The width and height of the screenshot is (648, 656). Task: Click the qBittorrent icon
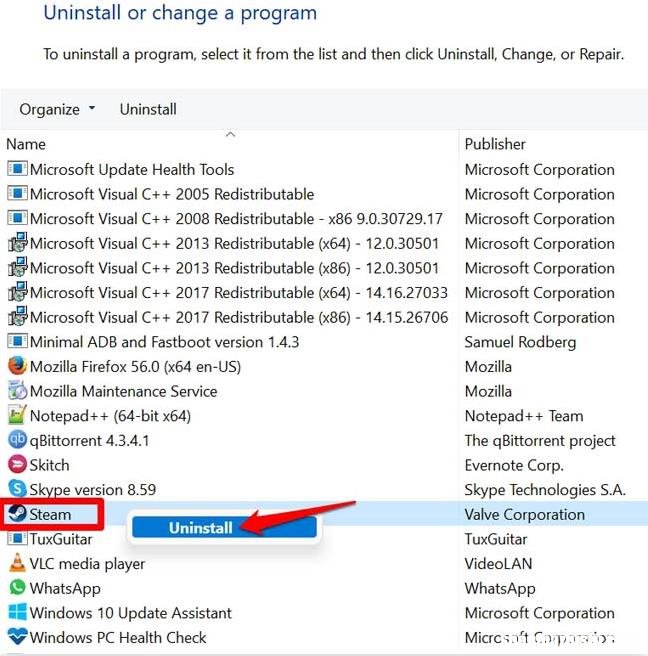tap(17, 440)
